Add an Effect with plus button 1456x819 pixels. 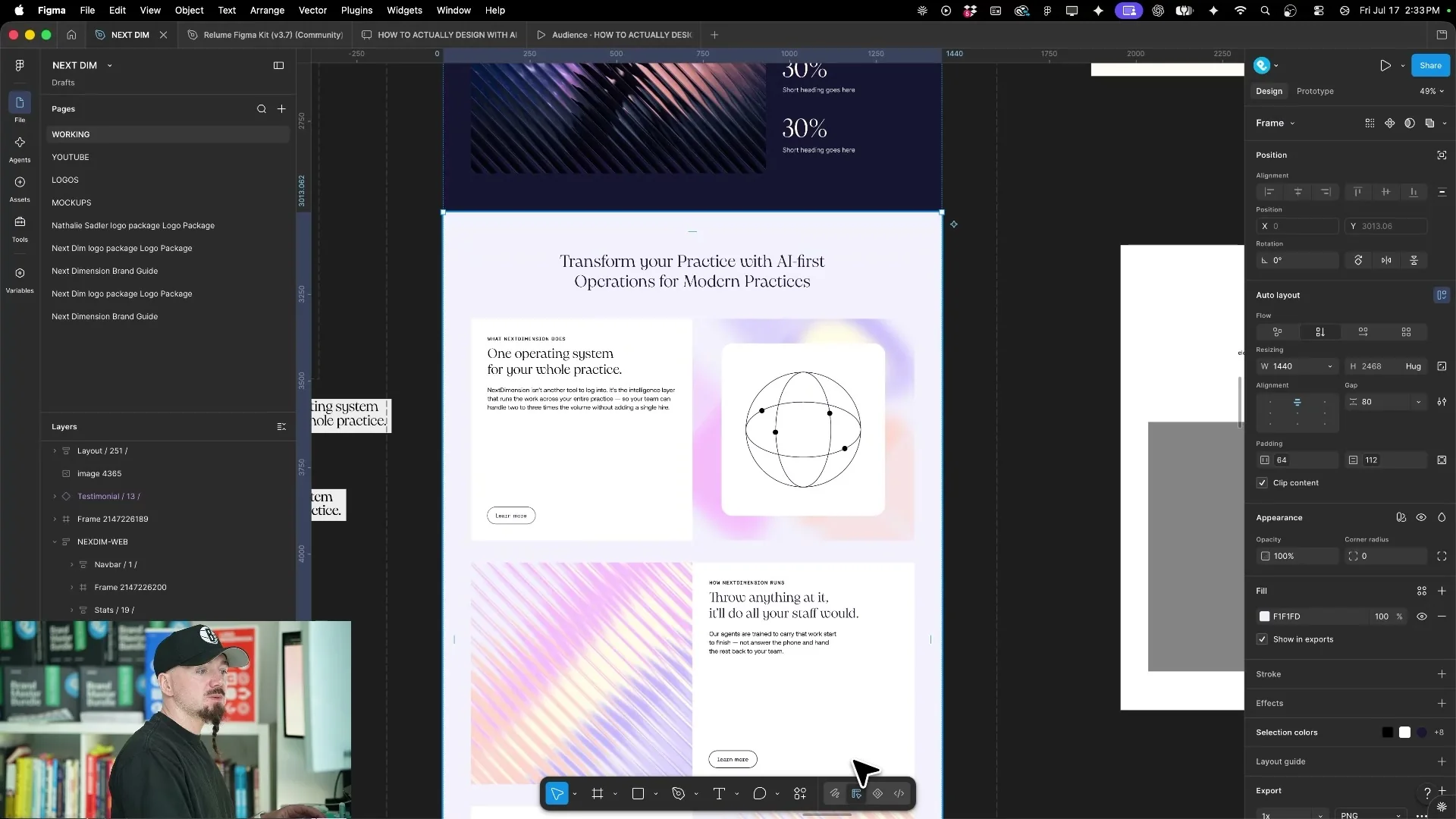pos(1442,704)
